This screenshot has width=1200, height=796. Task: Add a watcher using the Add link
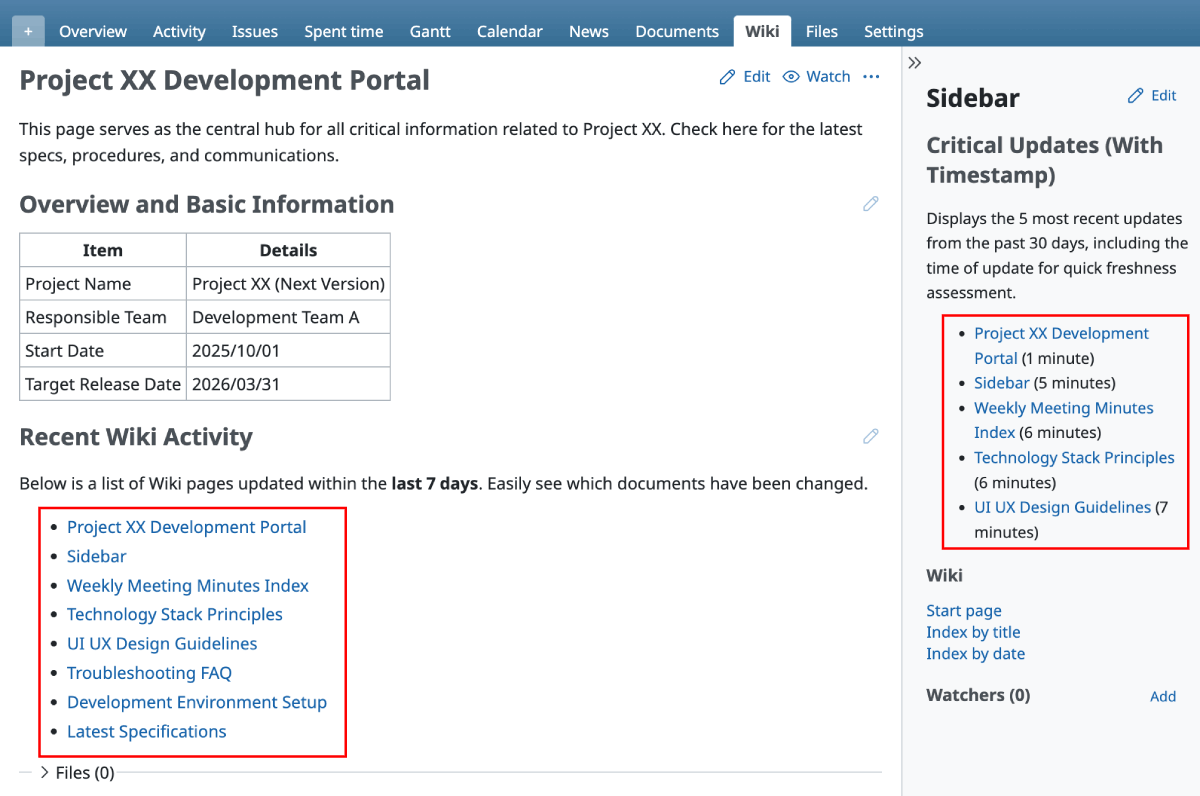(x=1162, y=696)
